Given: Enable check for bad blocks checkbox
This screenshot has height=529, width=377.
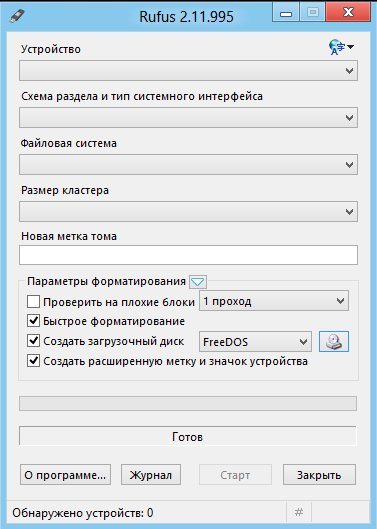Looking at the screenshot, I should tap(33, 302).
